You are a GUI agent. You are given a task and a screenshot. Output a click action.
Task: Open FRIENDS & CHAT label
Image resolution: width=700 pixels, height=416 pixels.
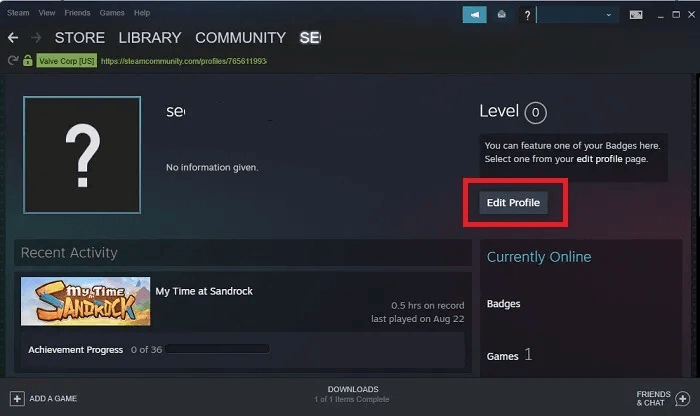[x=654, y=398]
